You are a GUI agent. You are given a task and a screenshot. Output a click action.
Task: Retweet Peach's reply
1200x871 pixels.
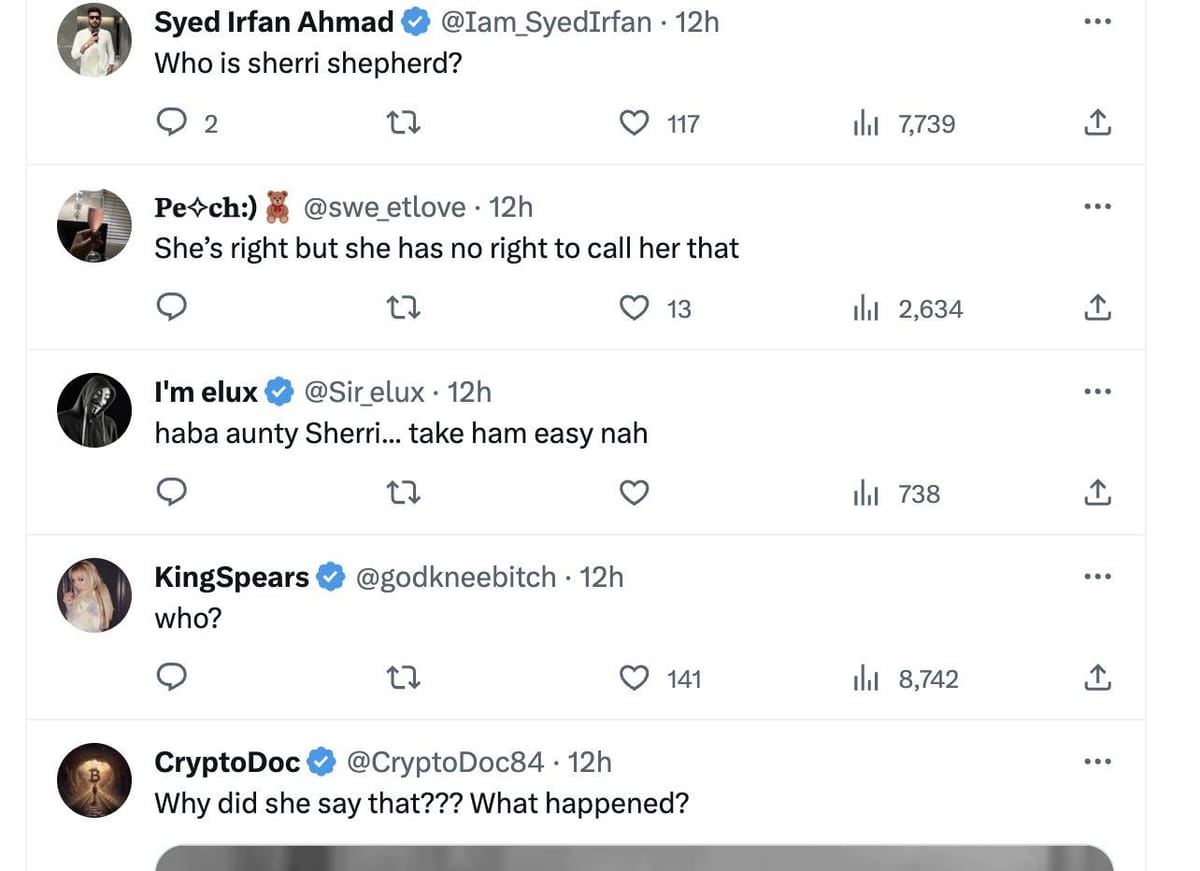[403, 307]
